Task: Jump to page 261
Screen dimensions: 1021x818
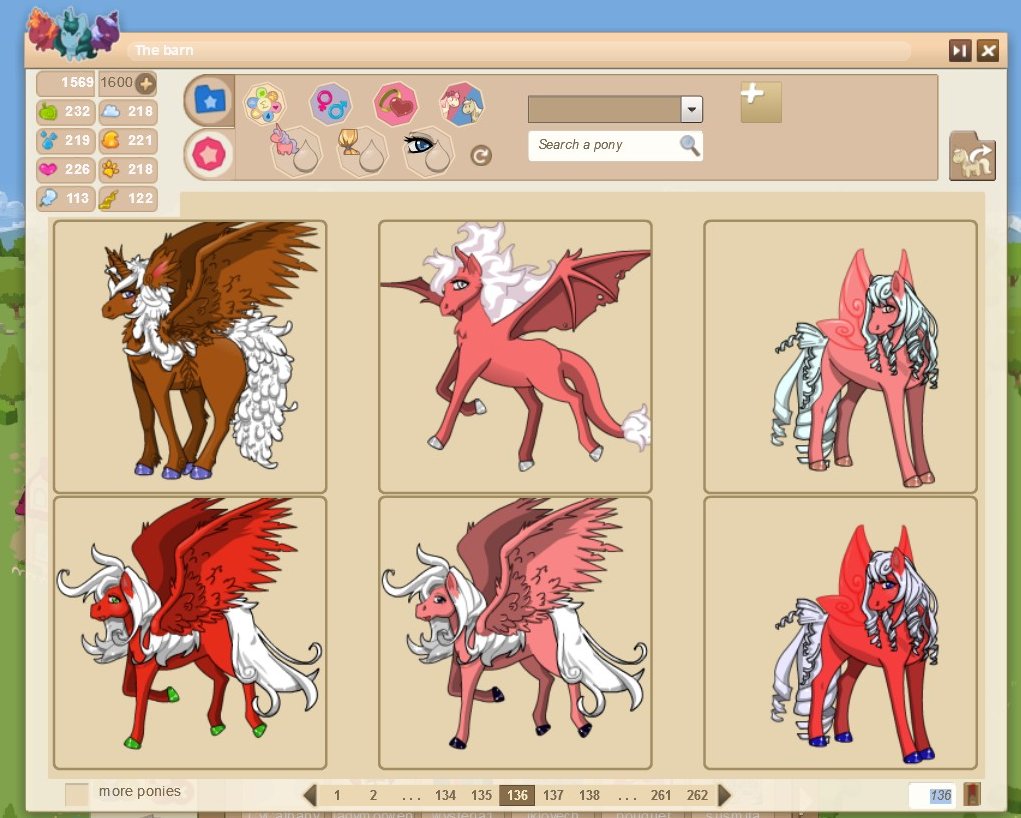Action: (661, 795)
